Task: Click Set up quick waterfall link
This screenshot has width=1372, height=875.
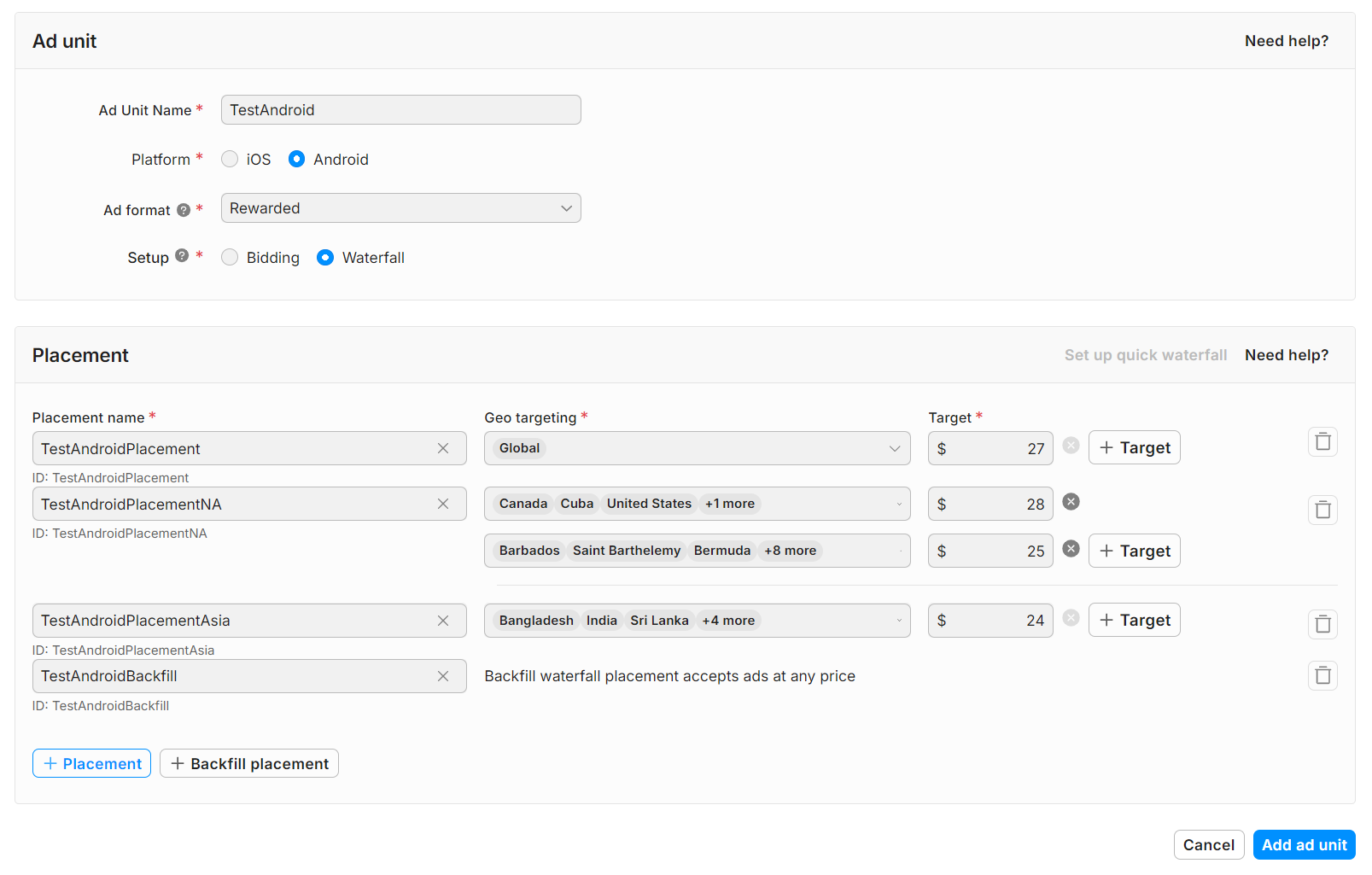Action: (x=1145, y=355)
